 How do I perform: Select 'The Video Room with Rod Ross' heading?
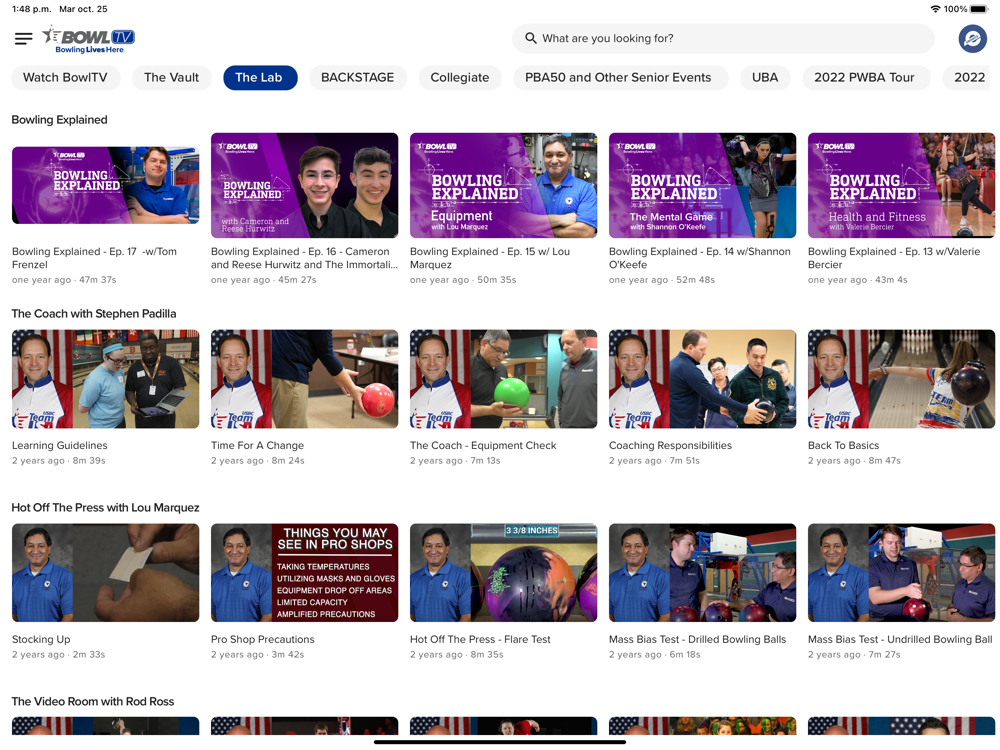(x=92, y=701)
